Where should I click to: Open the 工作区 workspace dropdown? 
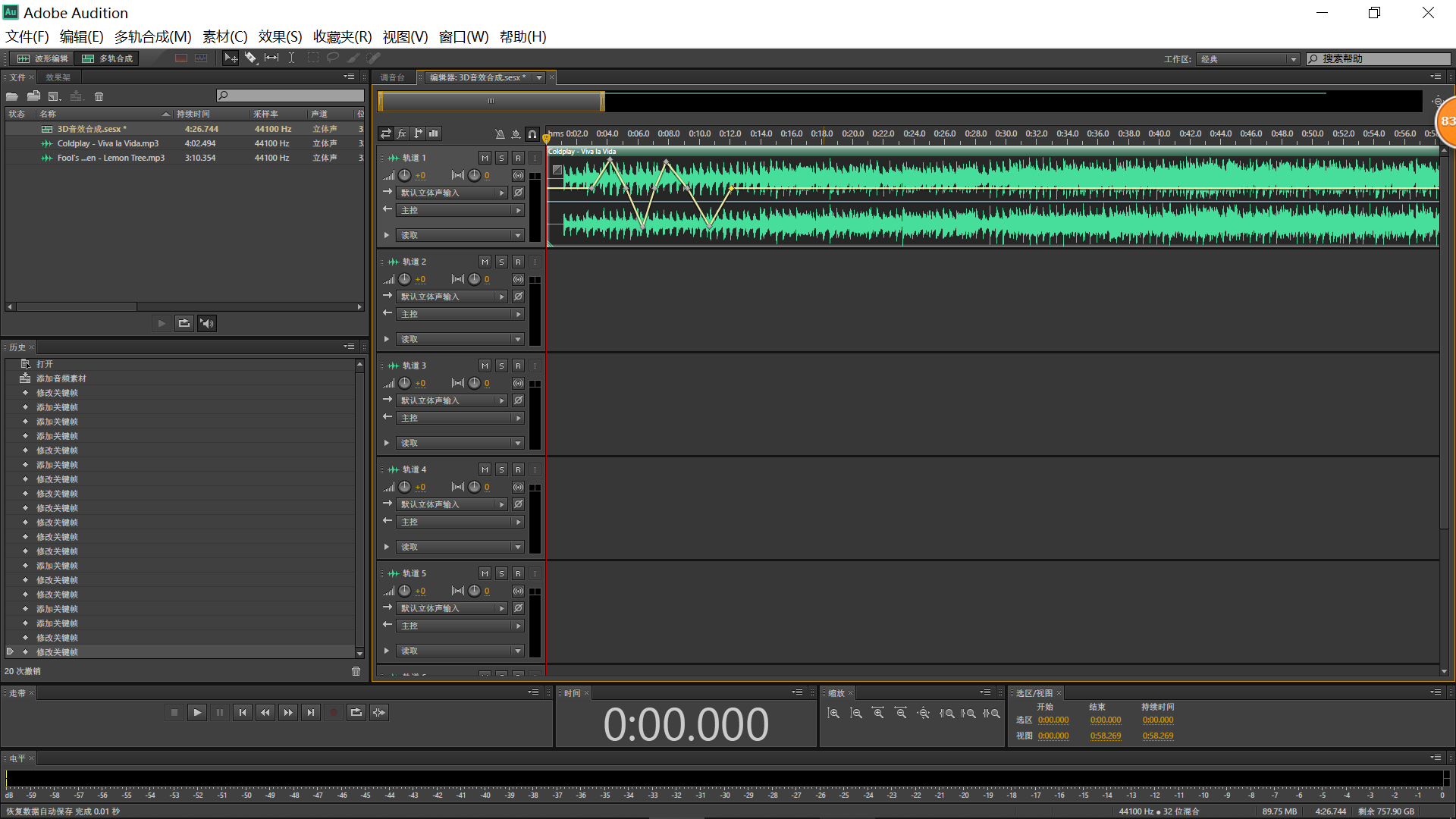coord(1249,59)
